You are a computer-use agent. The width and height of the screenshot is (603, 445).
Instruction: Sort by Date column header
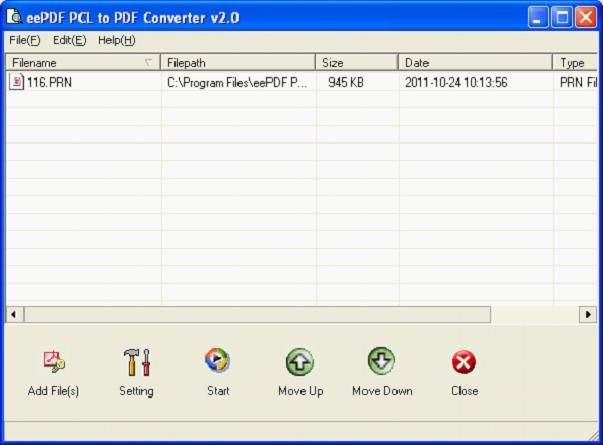(x=475, y=62)
